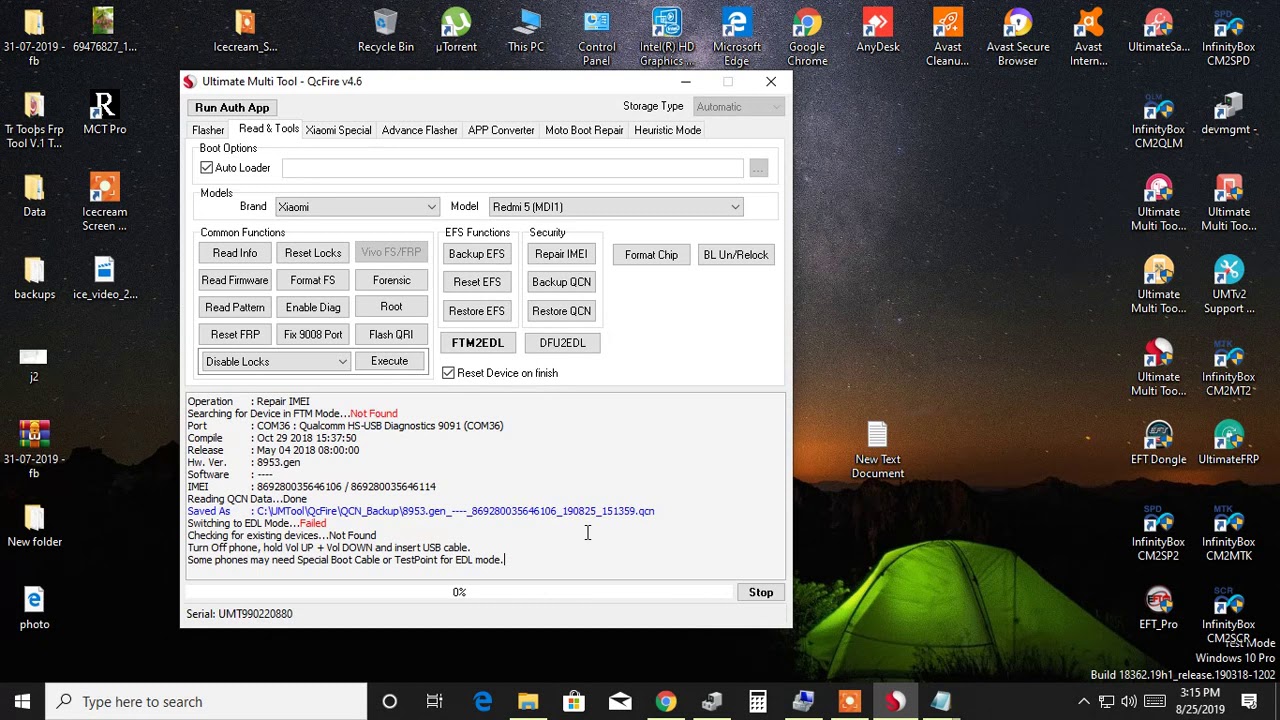The width and height of the screenshot is (1280, 720).
Task: Open InfinityBox CM2QLM shortcut
Action: pyautogui.click(x=1158, y=120)
